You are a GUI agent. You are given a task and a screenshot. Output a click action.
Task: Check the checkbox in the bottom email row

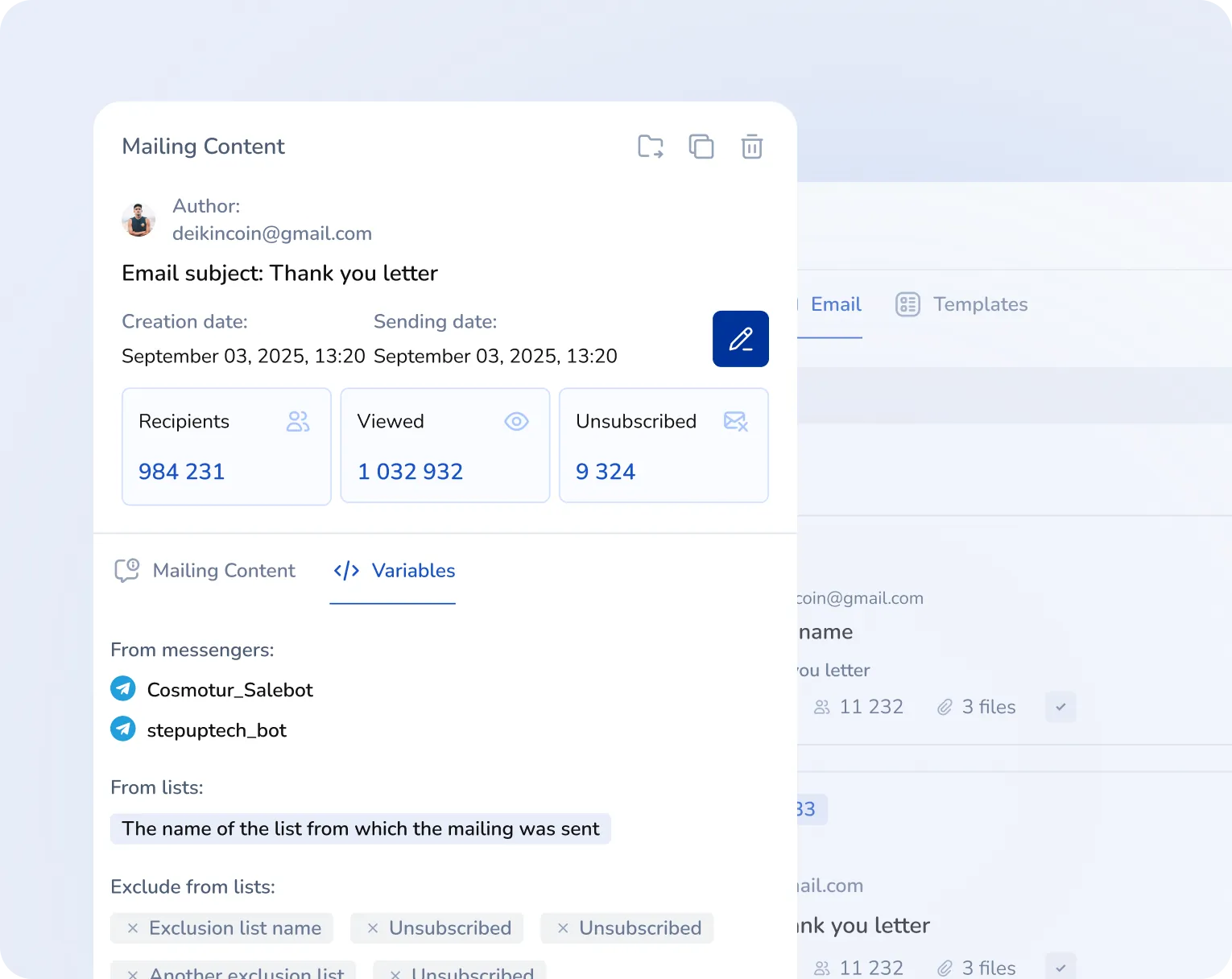click(1060, 965)
